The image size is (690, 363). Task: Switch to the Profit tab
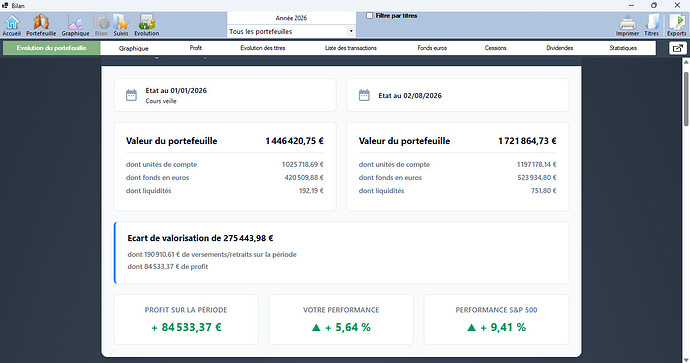tap(196, 48)
